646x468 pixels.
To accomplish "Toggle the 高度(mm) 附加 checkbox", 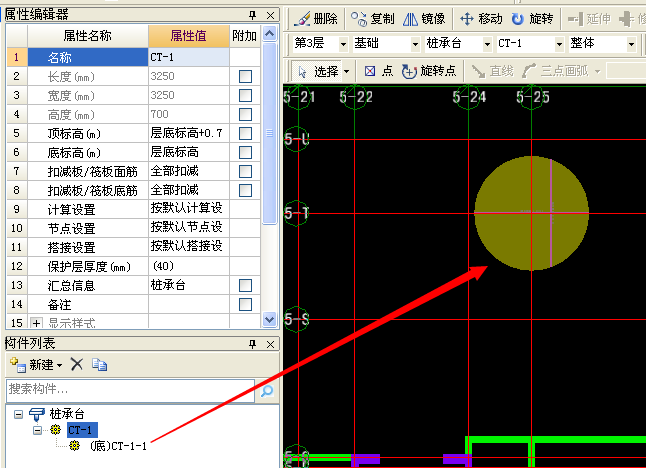I will (245, 114).
